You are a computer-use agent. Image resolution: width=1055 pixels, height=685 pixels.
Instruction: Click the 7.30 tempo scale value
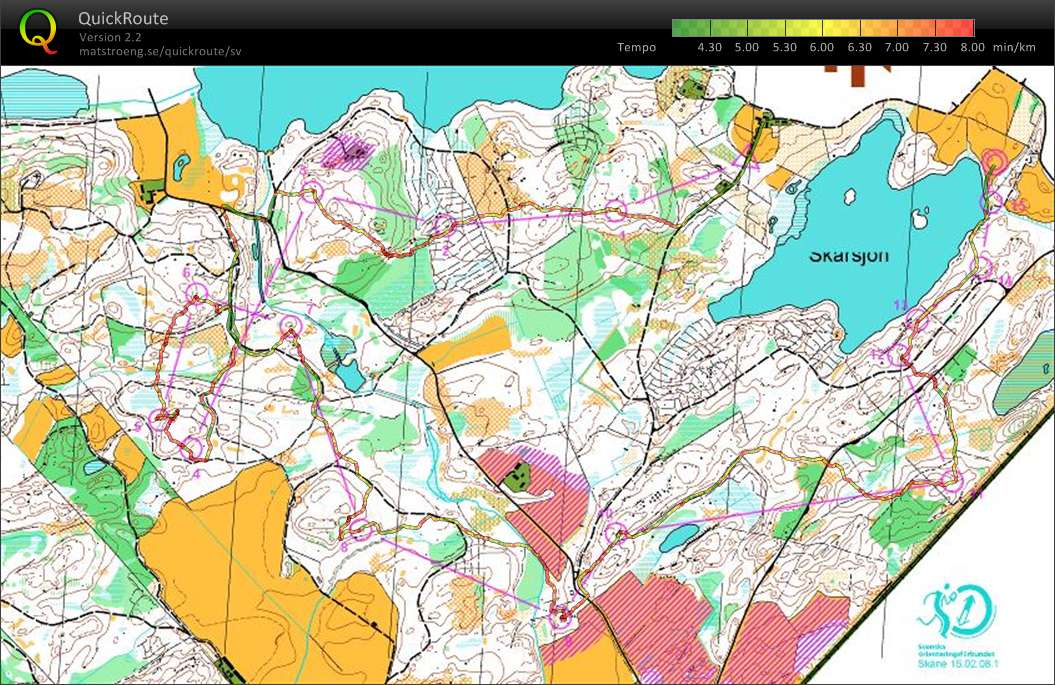(934, 47)
